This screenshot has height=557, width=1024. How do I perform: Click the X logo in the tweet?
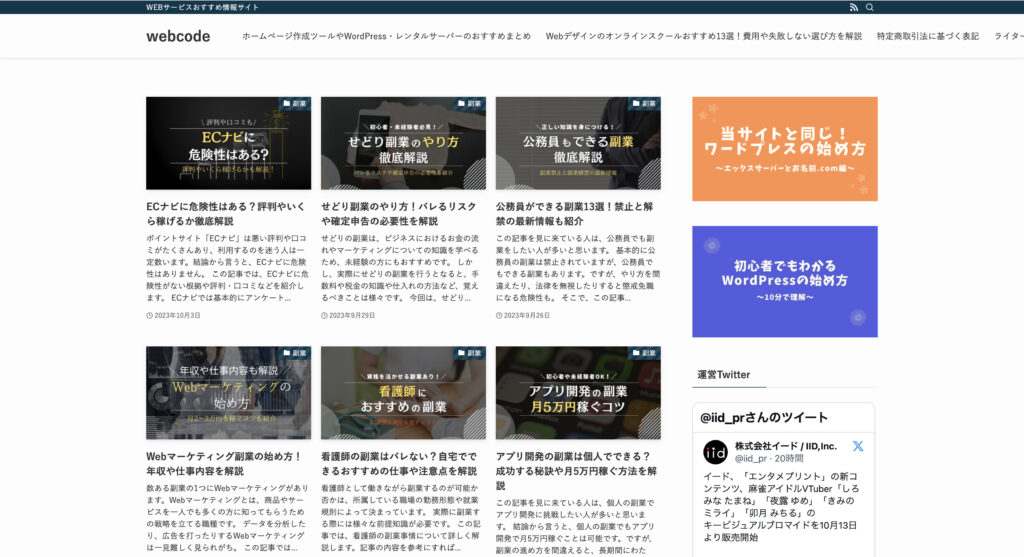857,446
